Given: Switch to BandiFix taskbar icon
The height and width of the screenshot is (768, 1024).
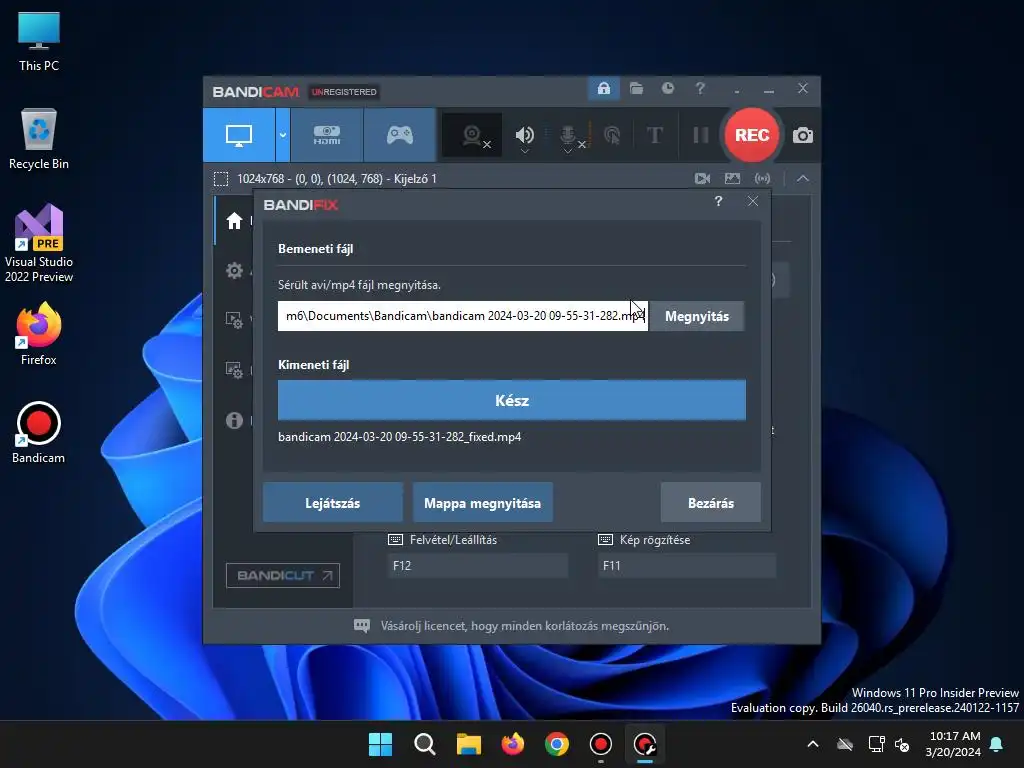Looking at the screenshot, I should coord(645,744).
